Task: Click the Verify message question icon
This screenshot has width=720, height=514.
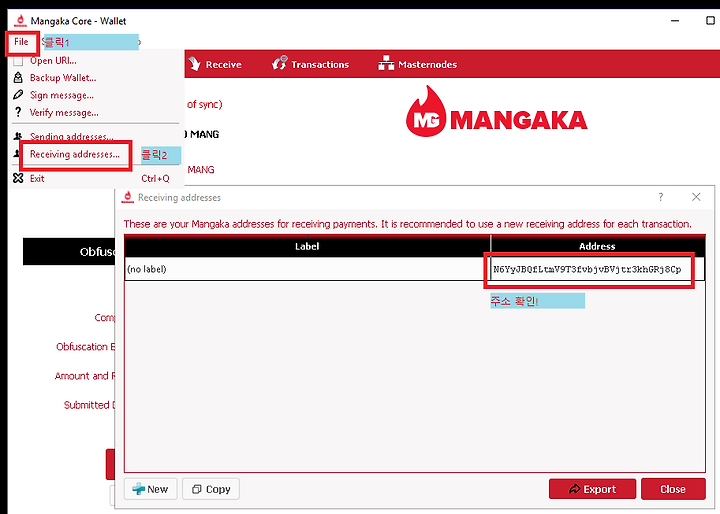Action: pyautogui.click(x=18, y=112)
